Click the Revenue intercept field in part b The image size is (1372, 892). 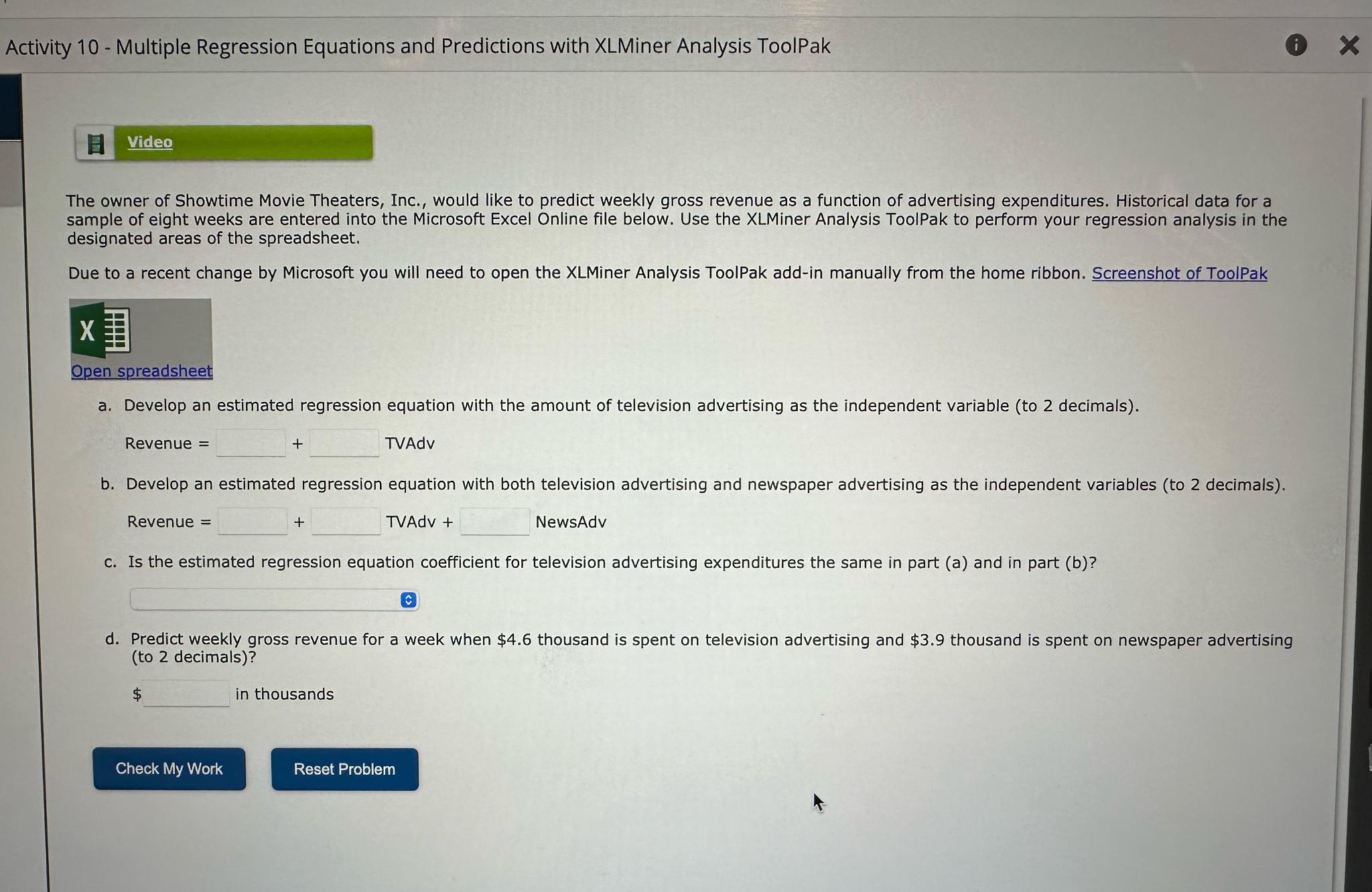(253, 521)
